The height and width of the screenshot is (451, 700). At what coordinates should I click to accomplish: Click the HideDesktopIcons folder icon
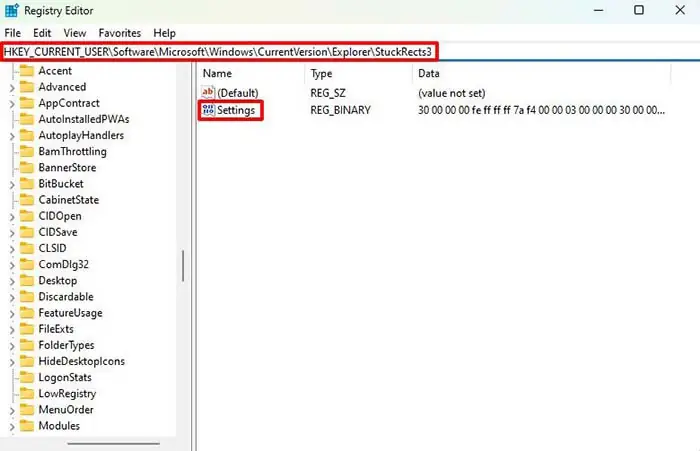[x=27, y=361]
